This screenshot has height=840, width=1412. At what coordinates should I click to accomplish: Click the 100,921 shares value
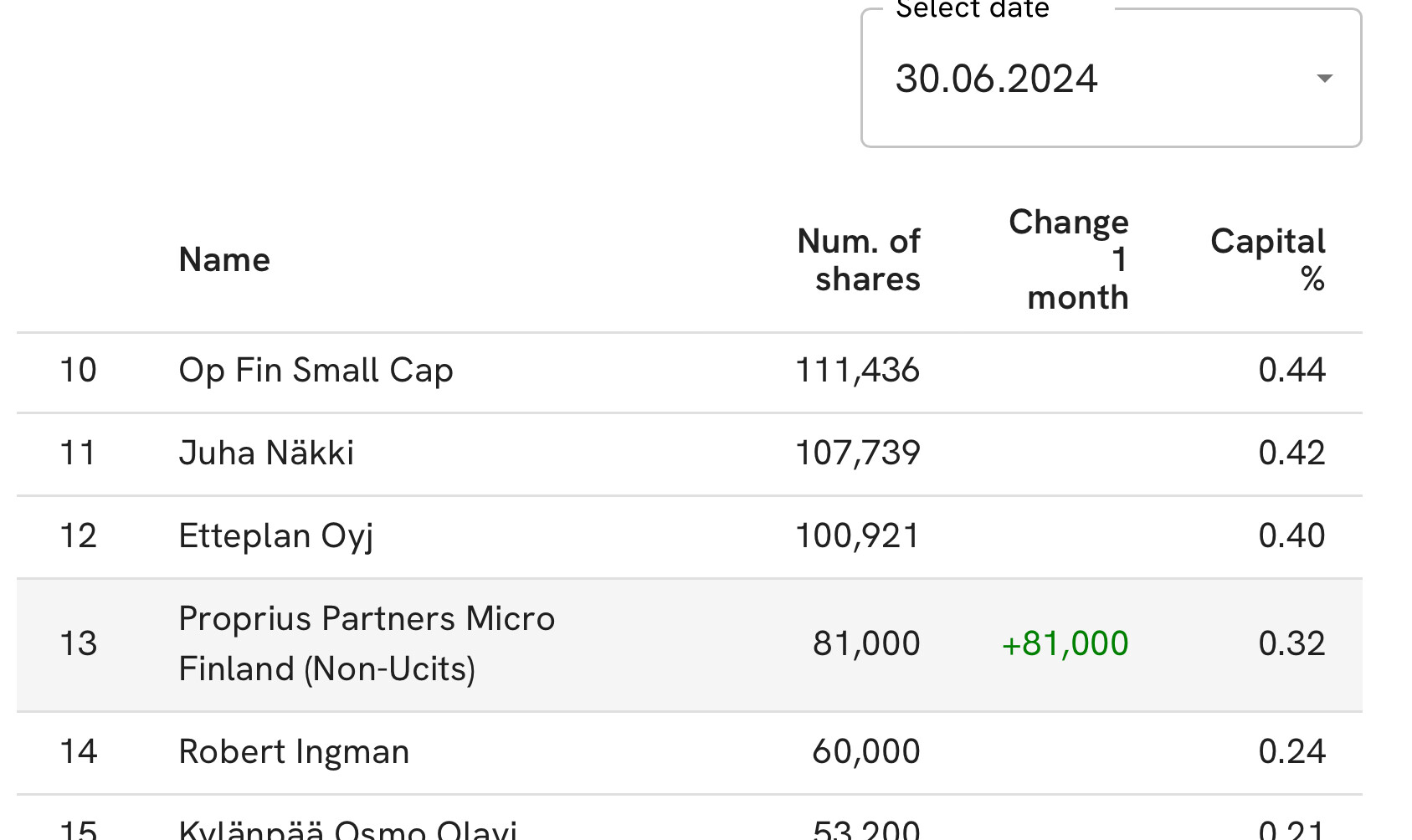tap(857, 536)
